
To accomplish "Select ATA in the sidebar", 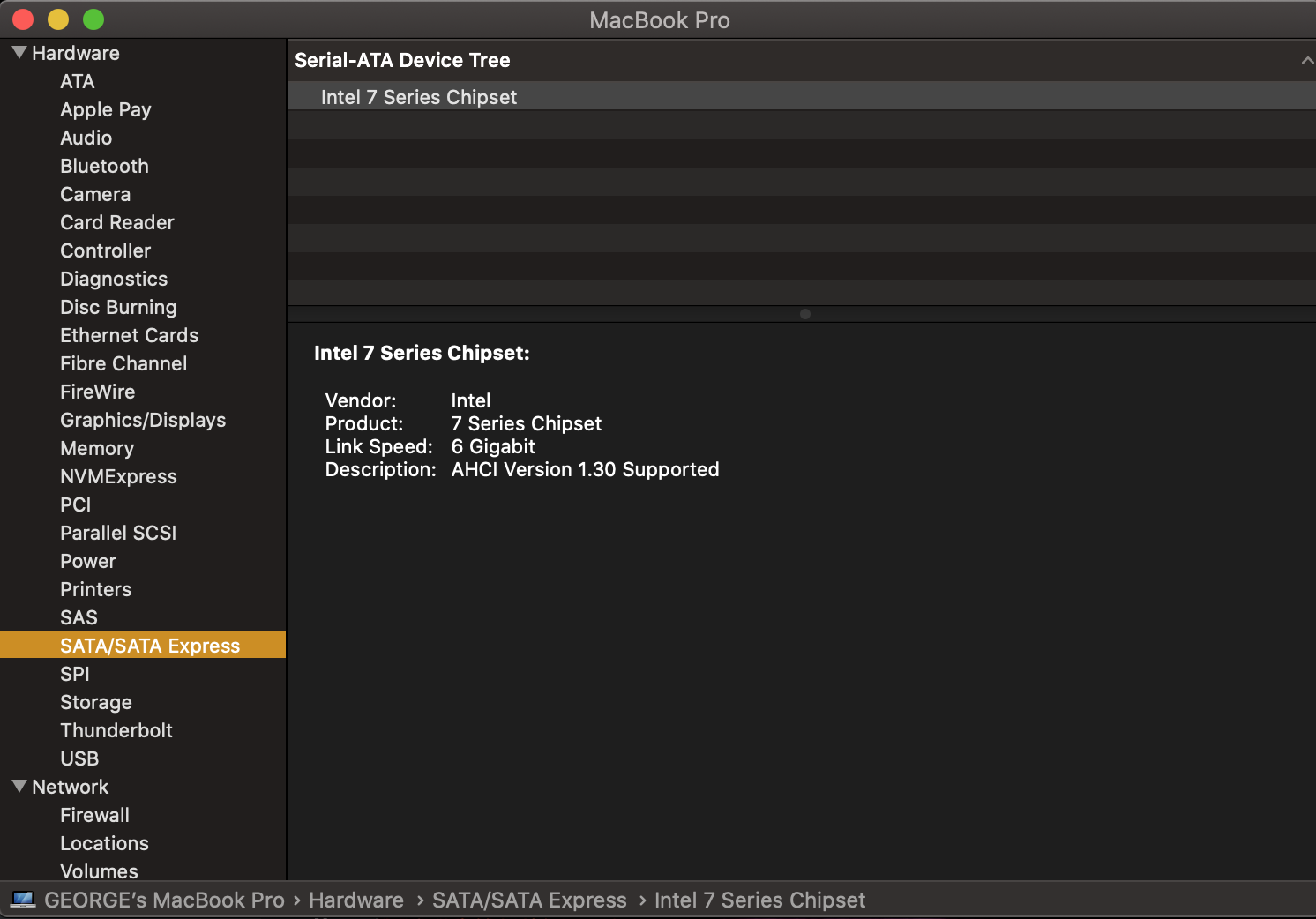I will pyautogui.click(x=78, y=81).
